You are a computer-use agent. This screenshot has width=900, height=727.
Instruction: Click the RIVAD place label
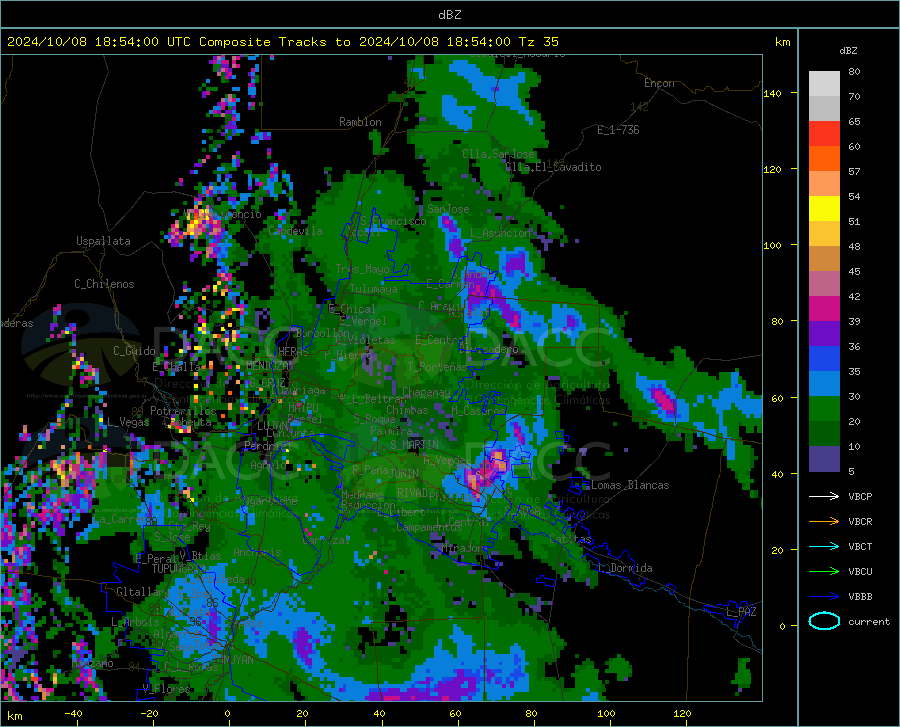(412, 493)
